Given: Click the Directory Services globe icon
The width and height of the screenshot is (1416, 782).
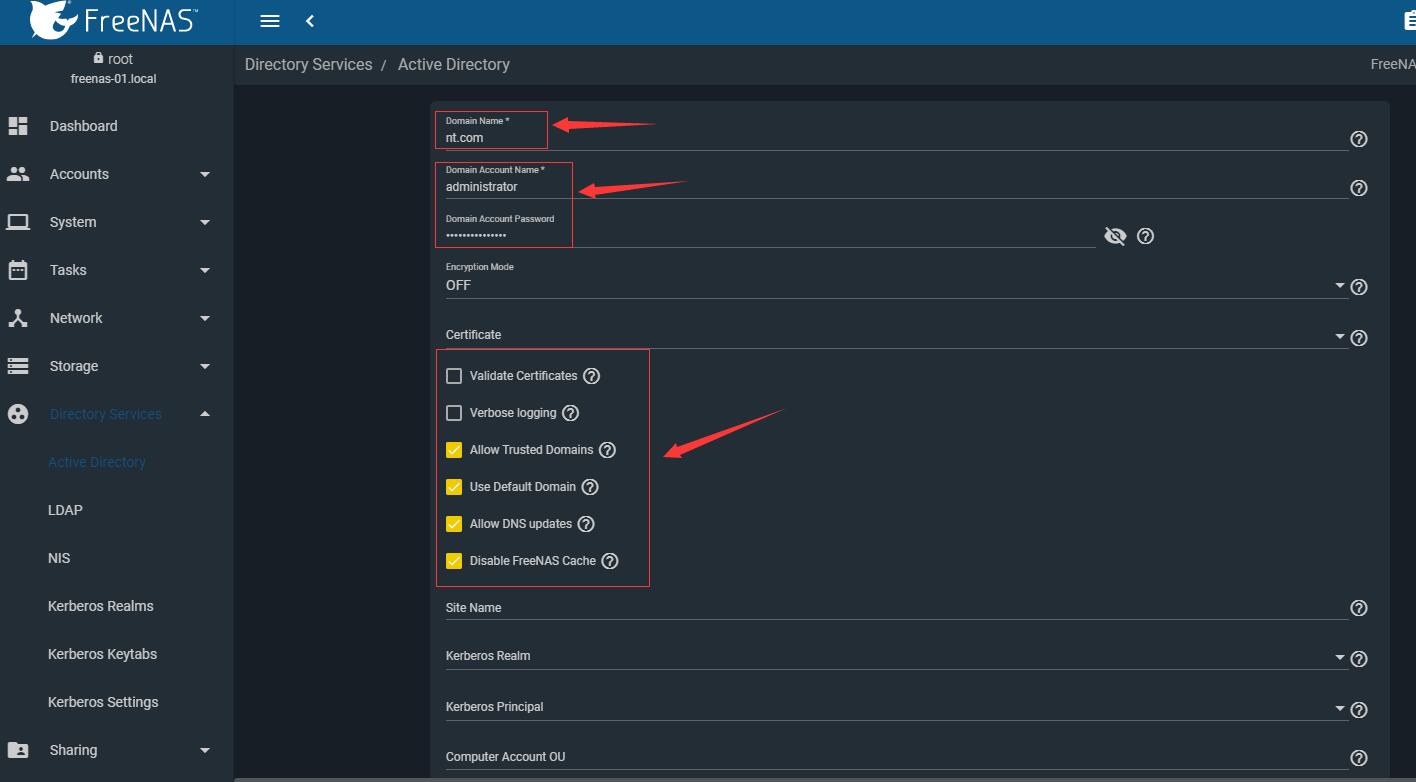Looking at the screenshot, I should tap(19, 413).
